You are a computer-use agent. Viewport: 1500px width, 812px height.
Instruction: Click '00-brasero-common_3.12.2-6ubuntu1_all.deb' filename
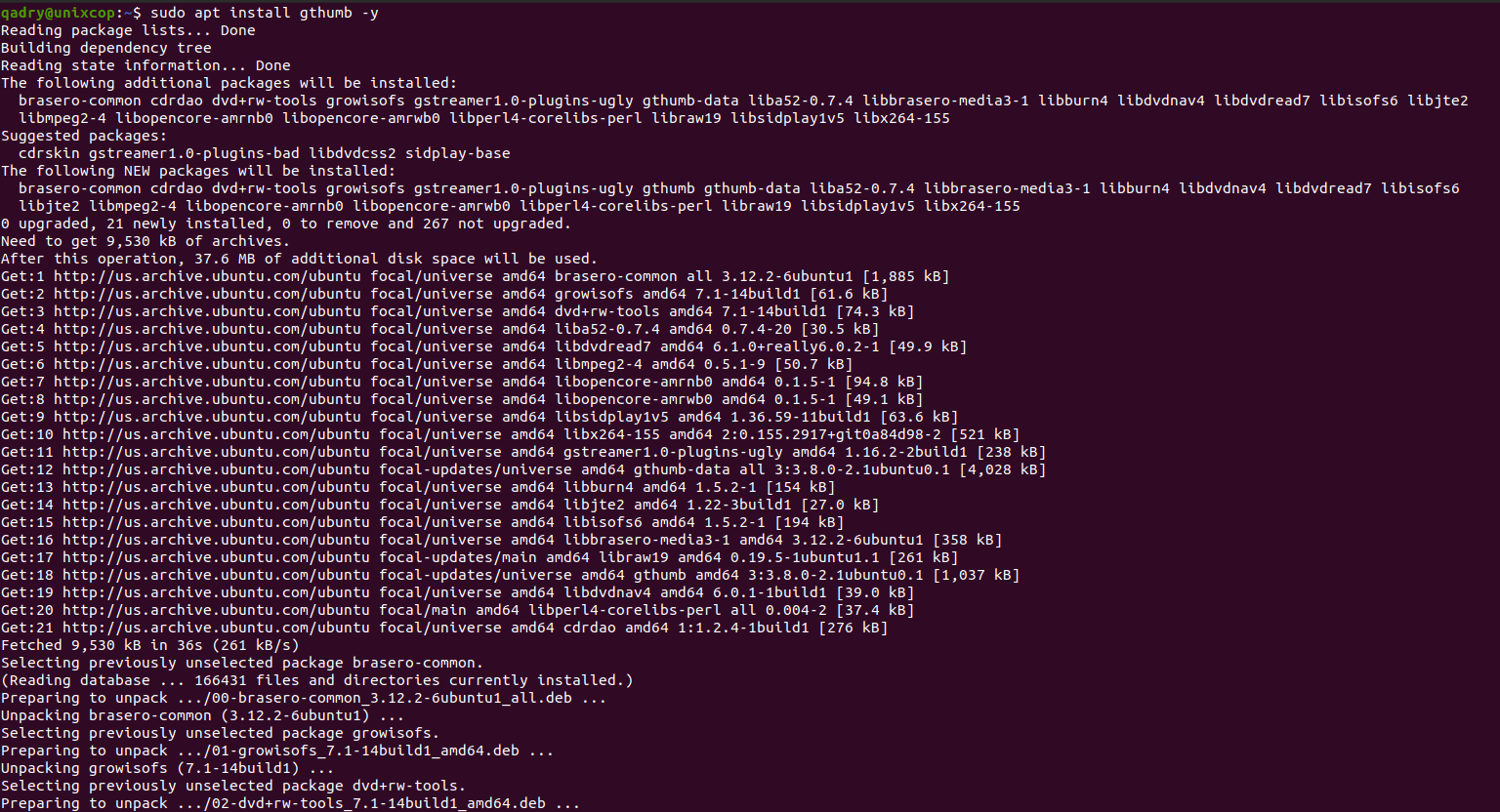point(392,698)
